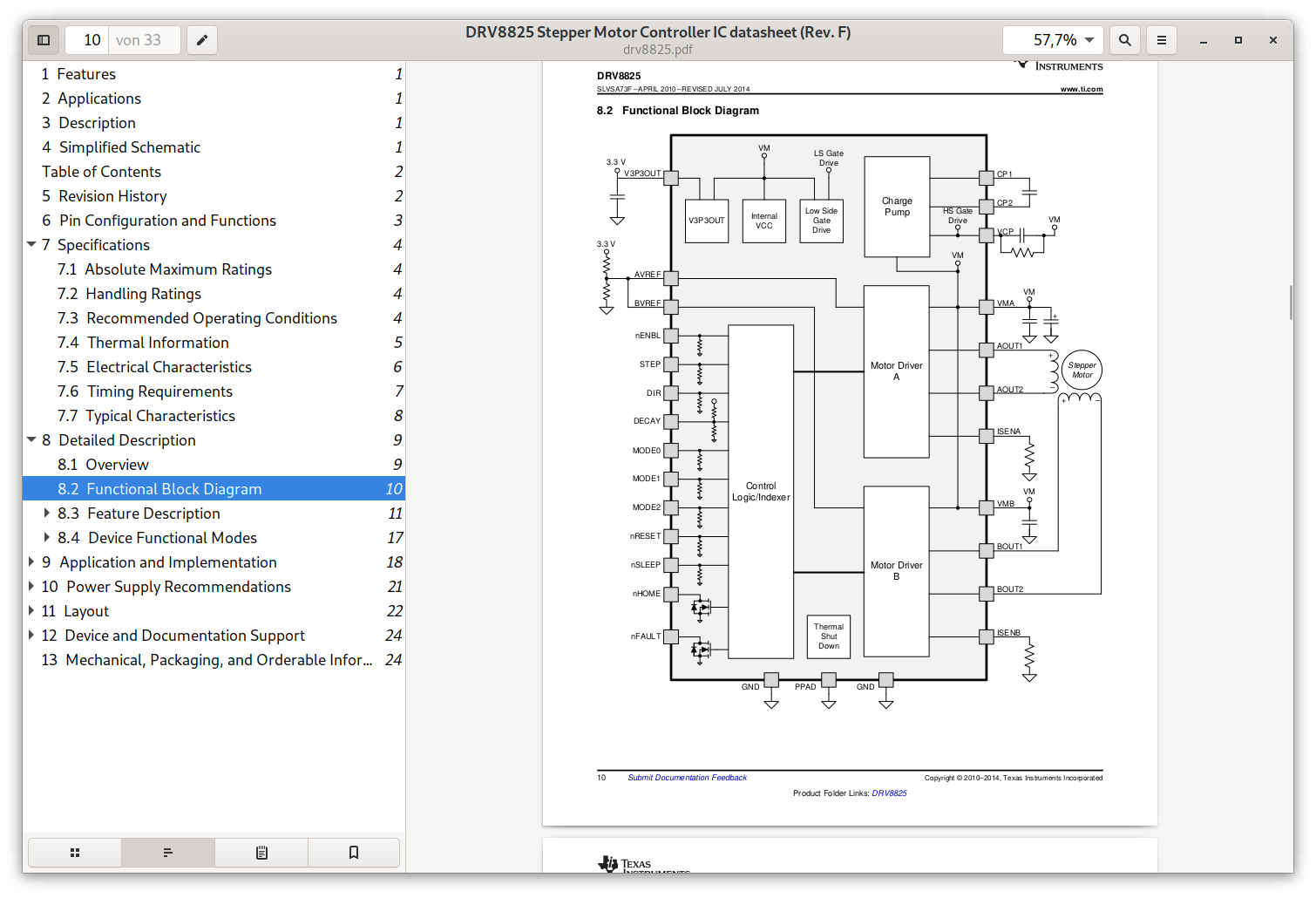Click the Thermal Shut Down block
Screen dimensions: 1316x898
[829, 636]
